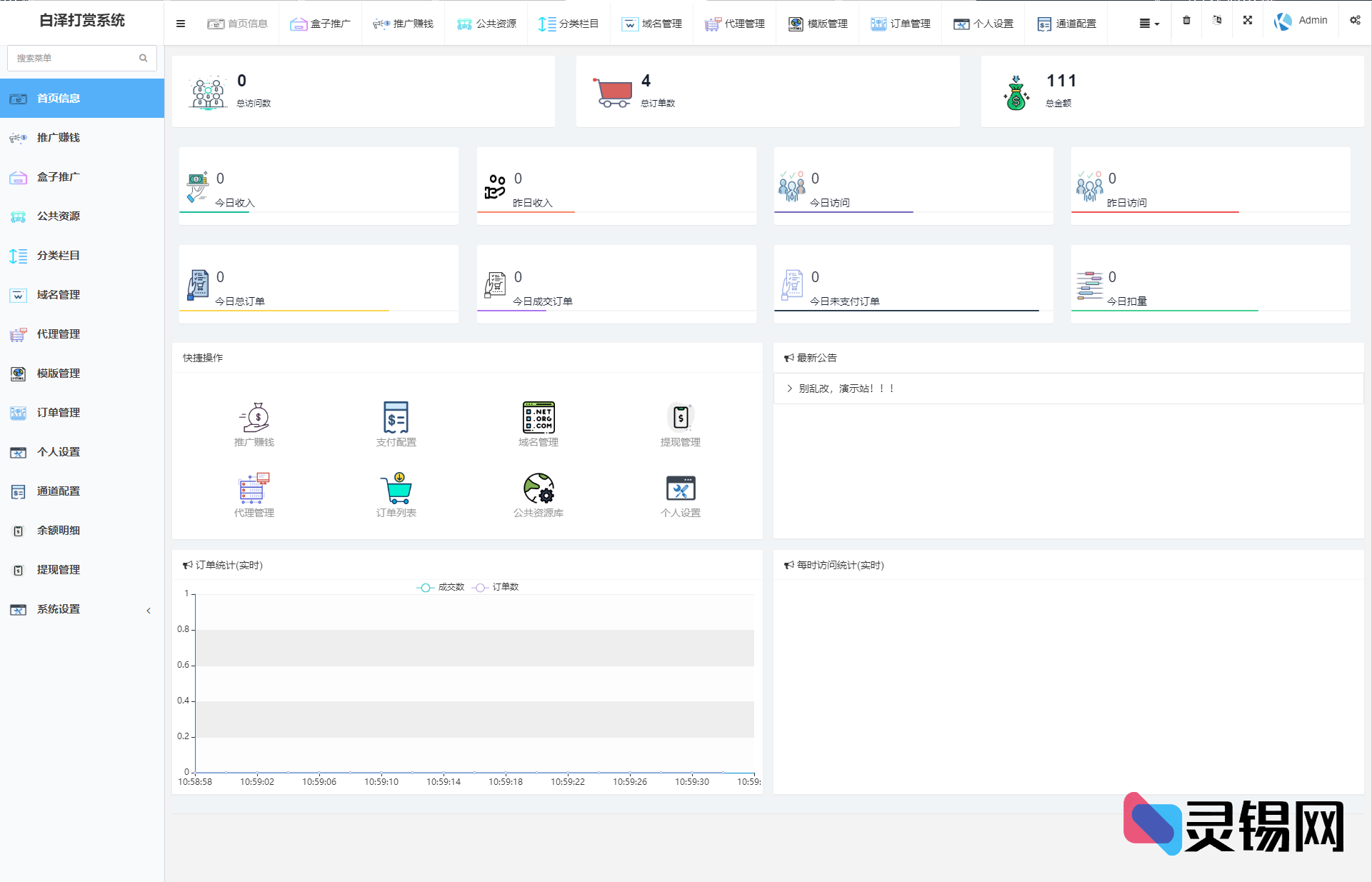
Task: Open the list dropdown in top bar
Action: coord(1148,24)
